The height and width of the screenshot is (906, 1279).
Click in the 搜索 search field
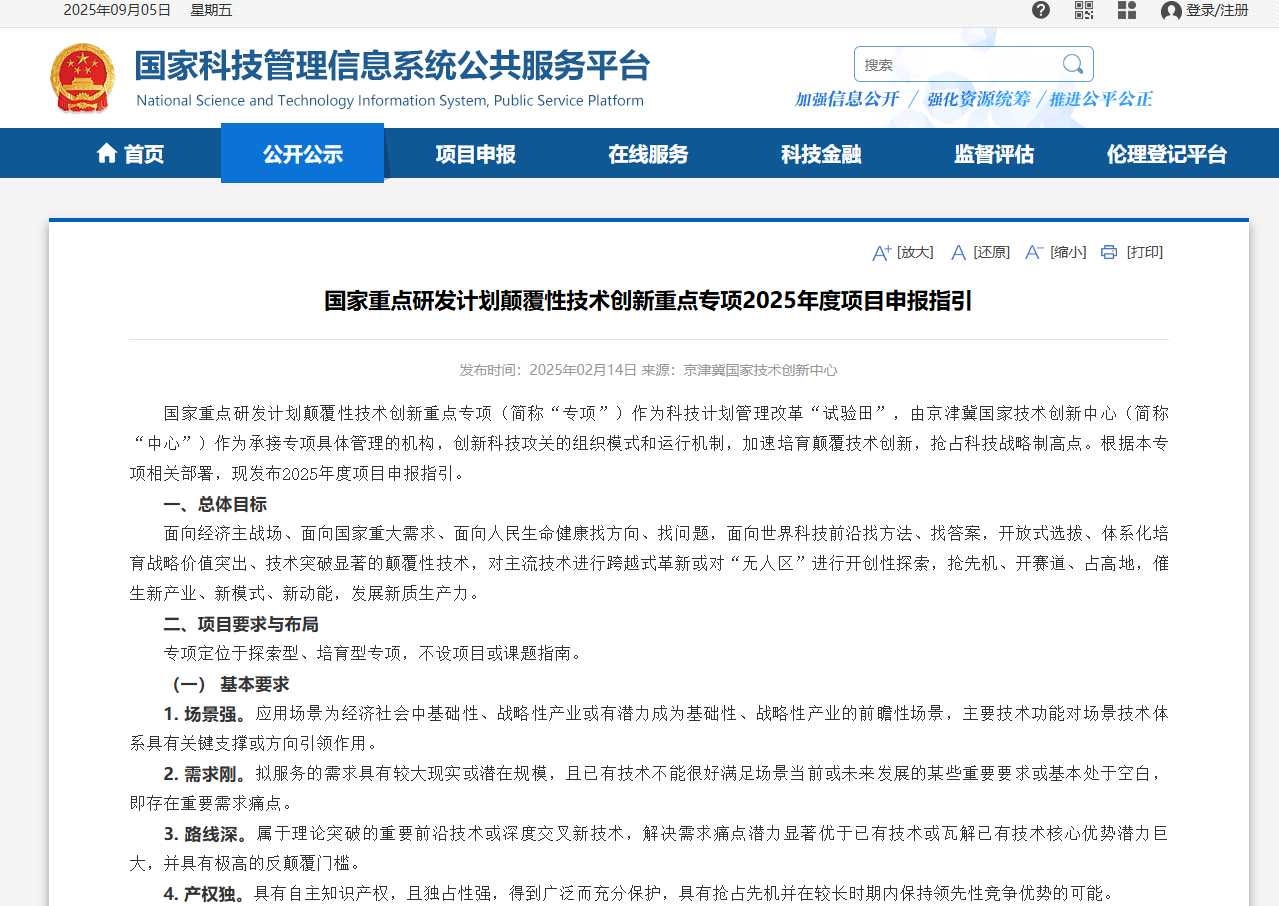955,64
